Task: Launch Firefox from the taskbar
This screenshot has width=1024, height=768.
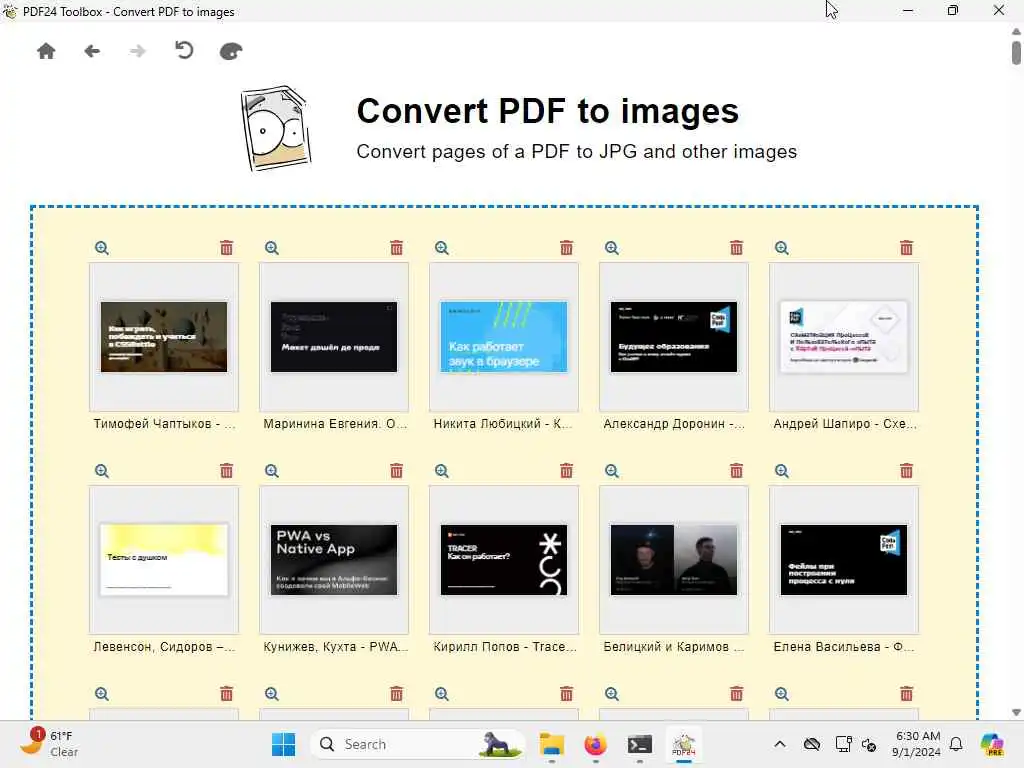Action: [595, 744]
